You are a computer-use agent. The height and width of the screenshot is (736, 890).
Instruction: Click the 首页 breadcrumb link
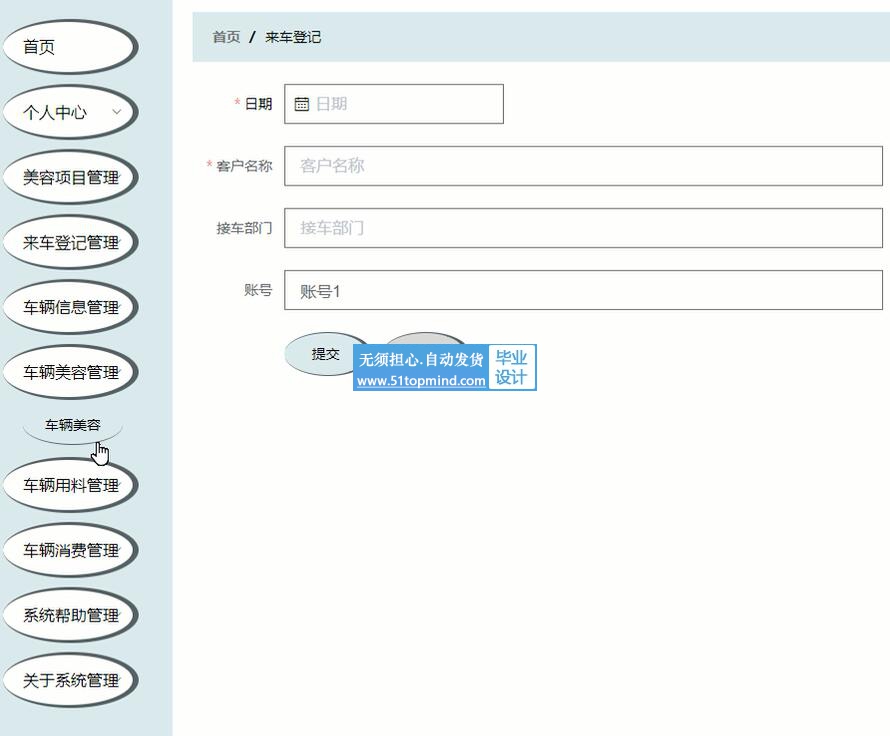coord(226,37)
